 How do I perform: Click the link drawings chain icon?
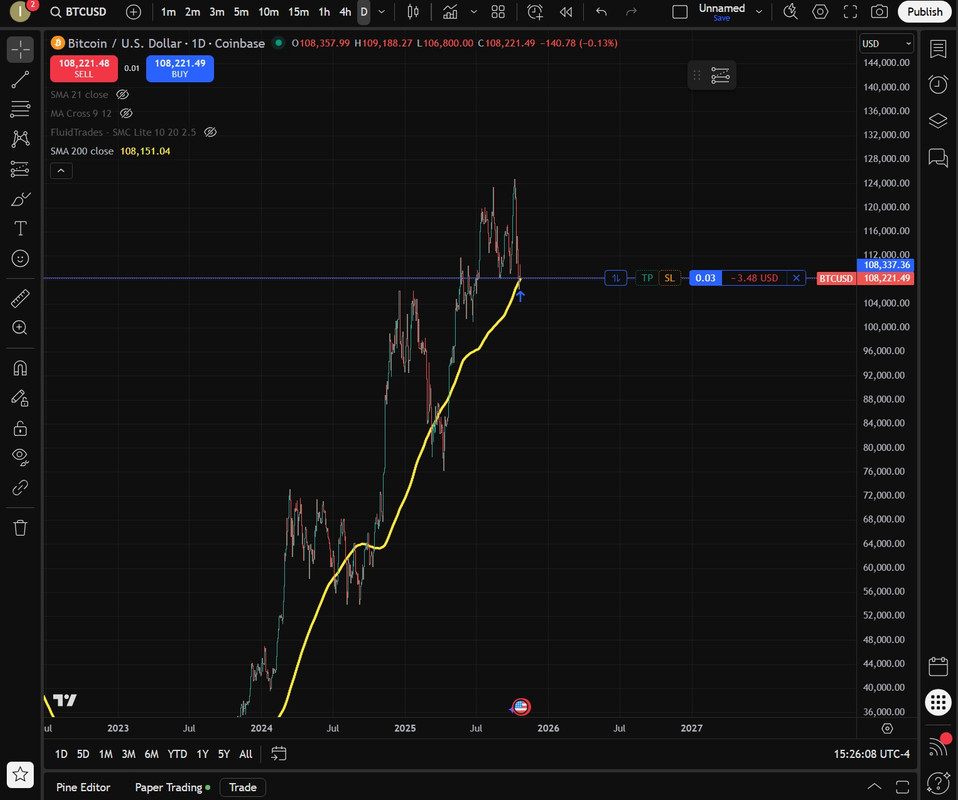(x=20, y=487)
